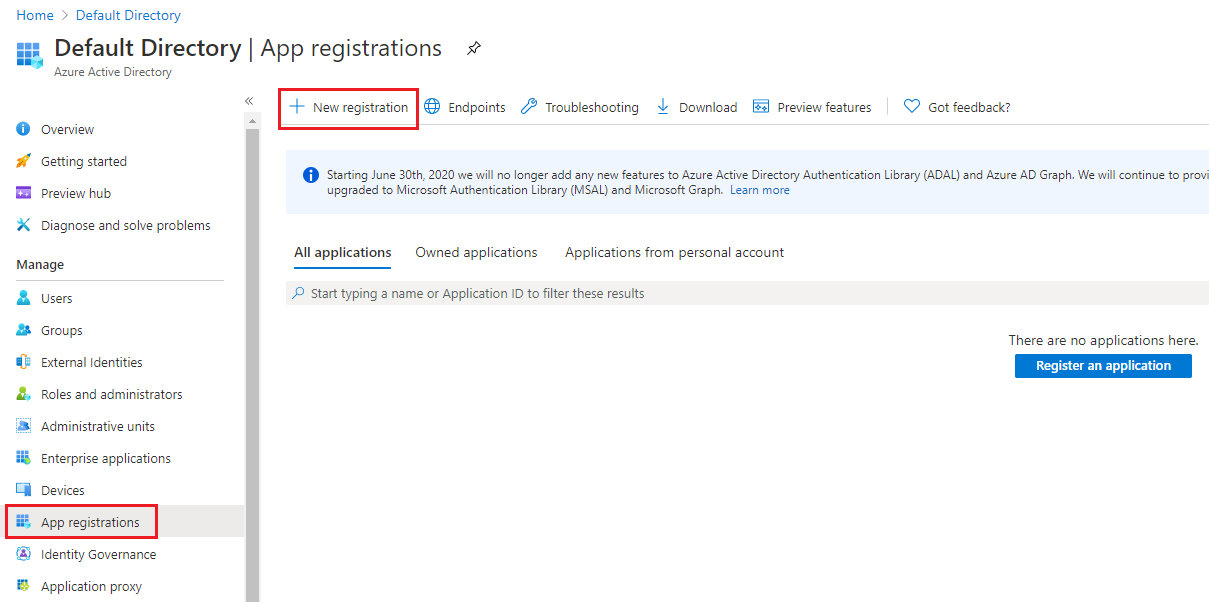Navigate to Home via breadcrumb
Image resolution: width=1209 pixels, height=602 pixels.
tap(34, 14)
